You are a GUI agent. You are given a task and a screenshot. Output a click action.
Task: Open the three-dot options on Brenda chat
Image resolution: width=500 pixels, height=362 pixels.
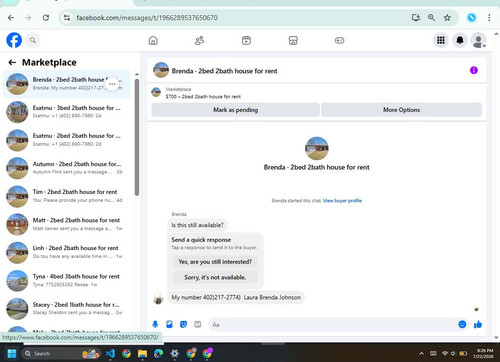click(112, 84)
